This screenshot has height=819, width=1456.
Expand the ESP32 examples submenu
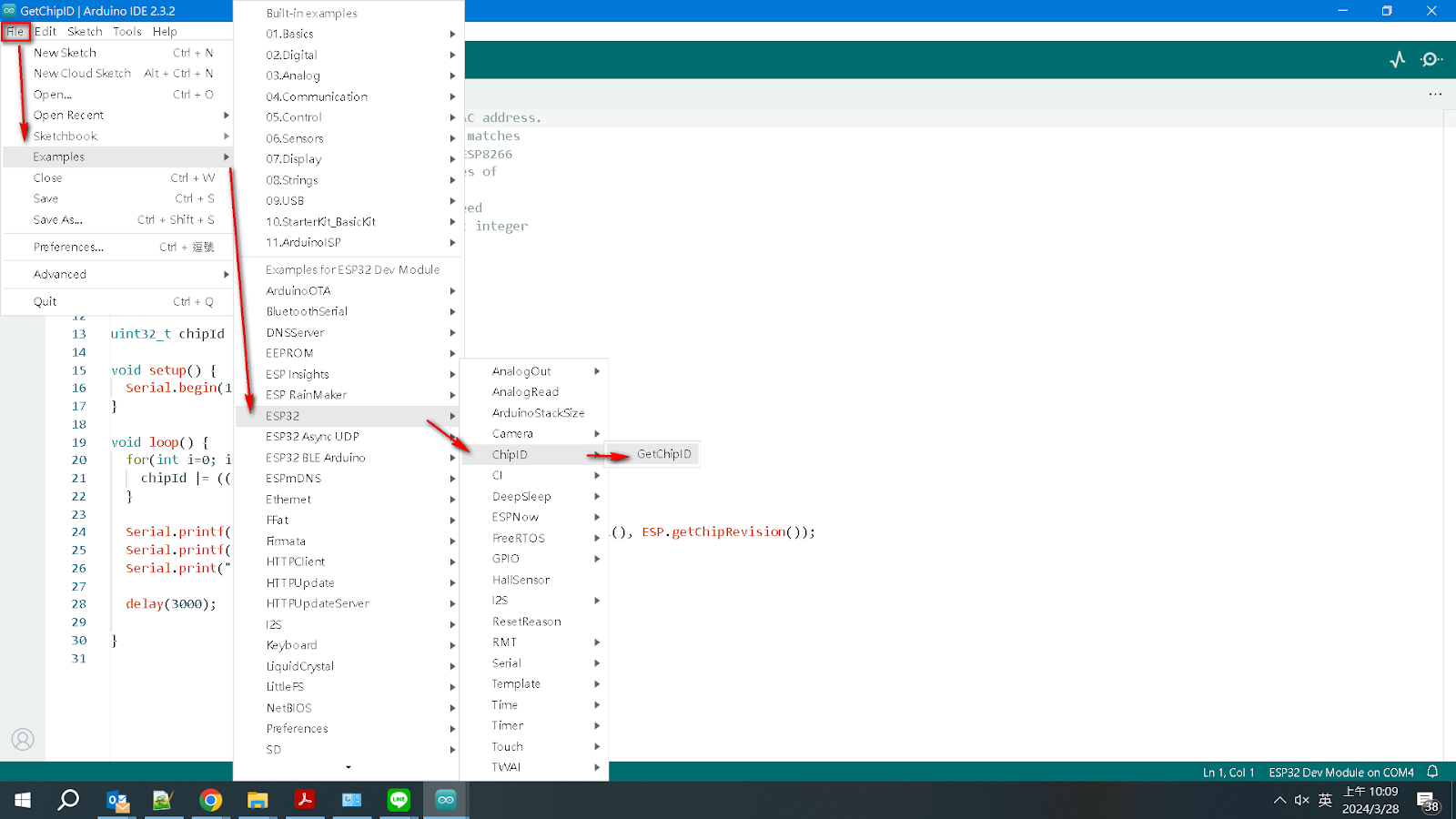point(349,416)
